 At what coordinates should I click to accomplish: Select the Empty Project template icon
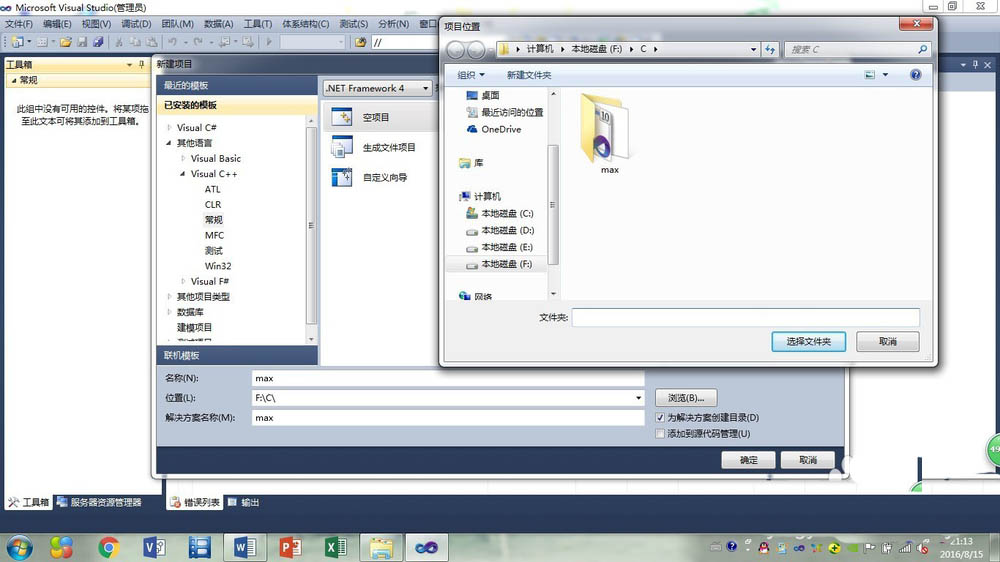click(342, 117)
